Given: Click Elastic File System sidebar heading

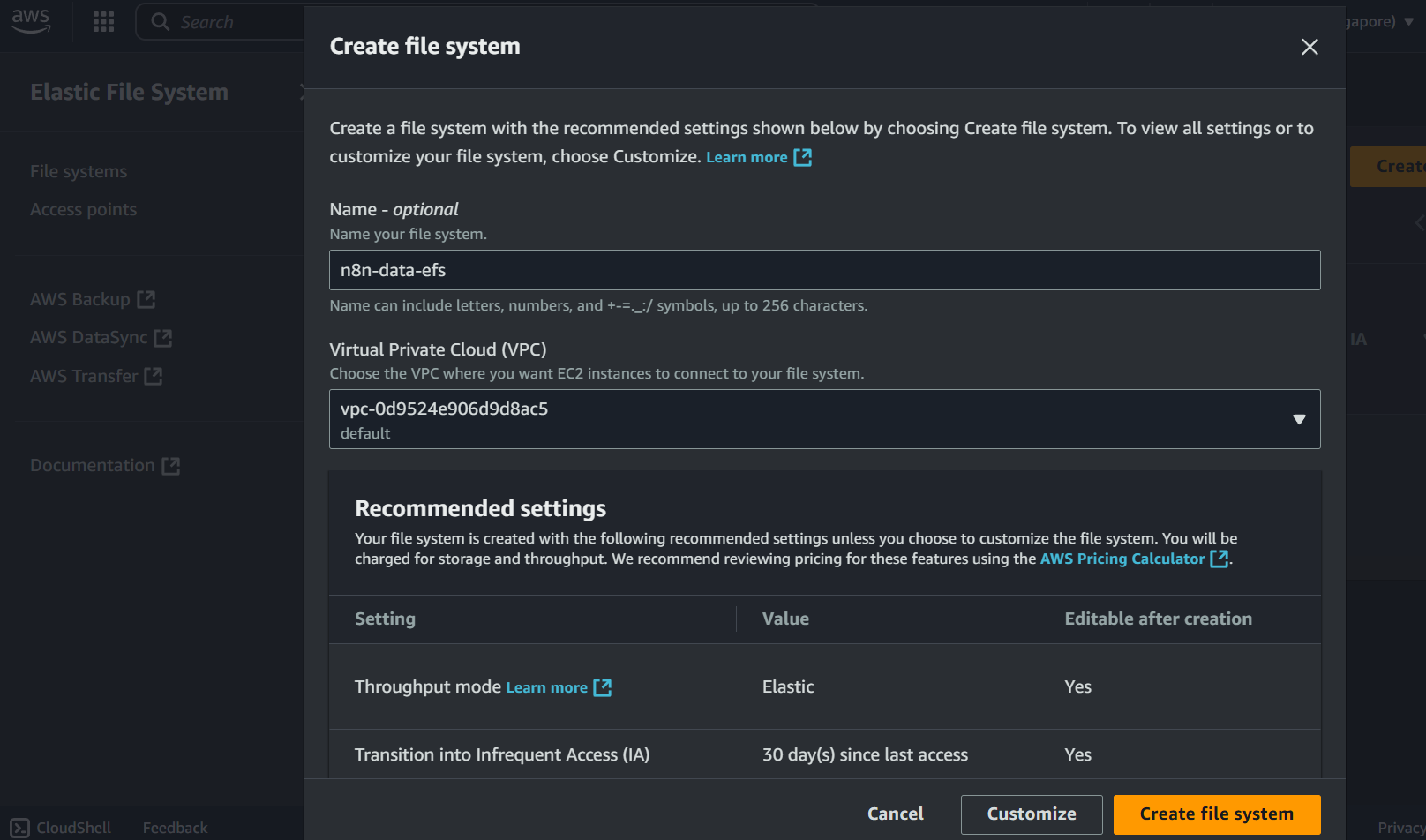Looking at the screenshot, I should 130,93.
